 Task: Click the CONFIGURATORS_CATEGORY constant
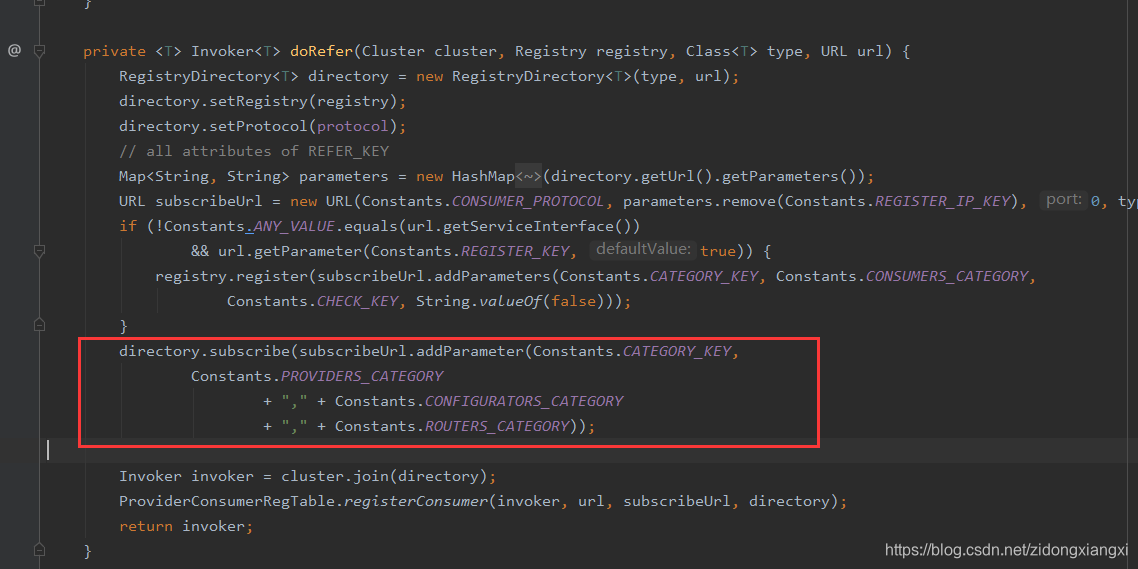coord(524,401)
